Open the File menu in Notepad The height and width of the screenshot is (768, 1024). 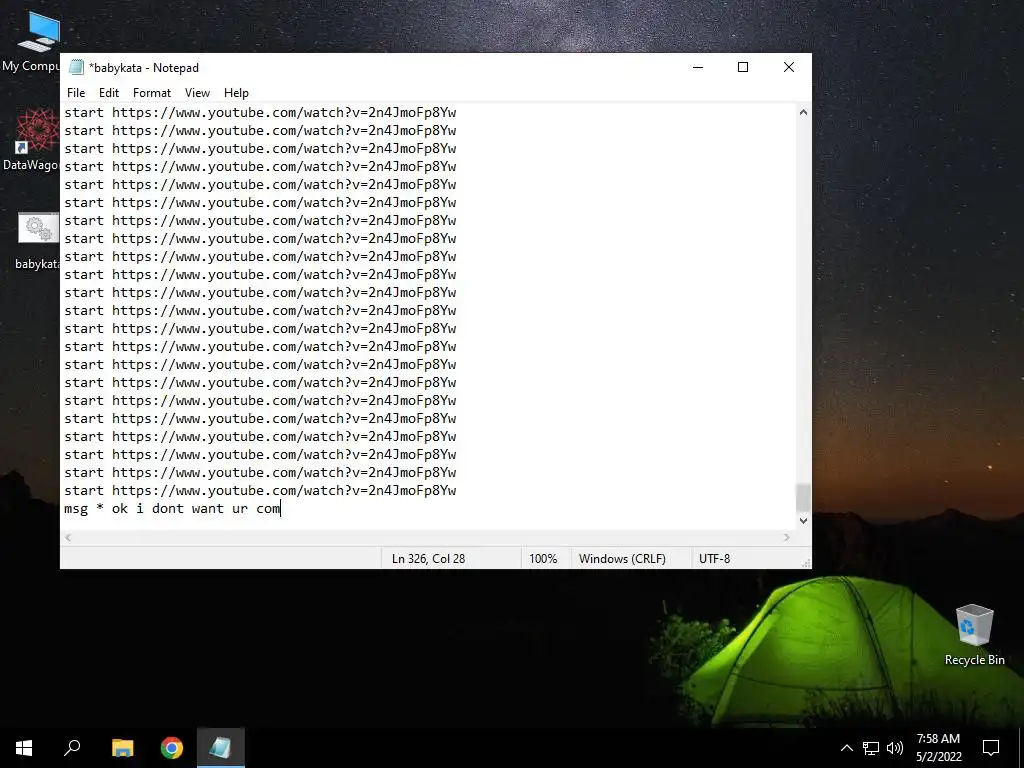click(76, 93)
